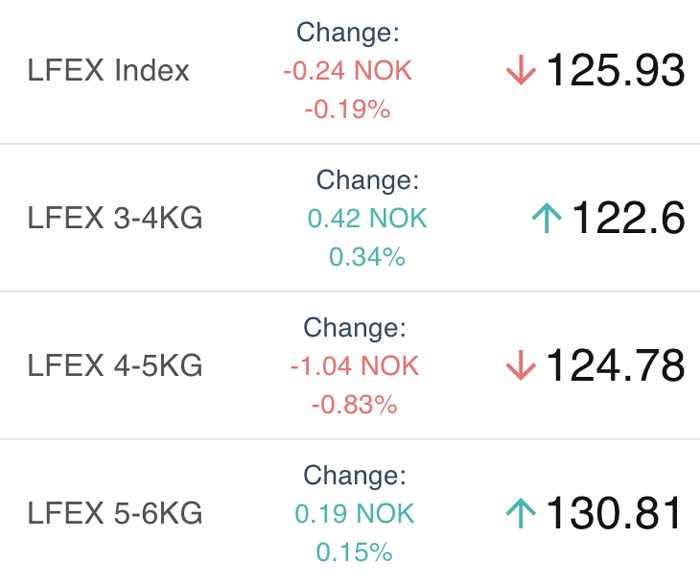Click the -0.24 NOK change value
The image size is (700, 585).
coord(348,71)
